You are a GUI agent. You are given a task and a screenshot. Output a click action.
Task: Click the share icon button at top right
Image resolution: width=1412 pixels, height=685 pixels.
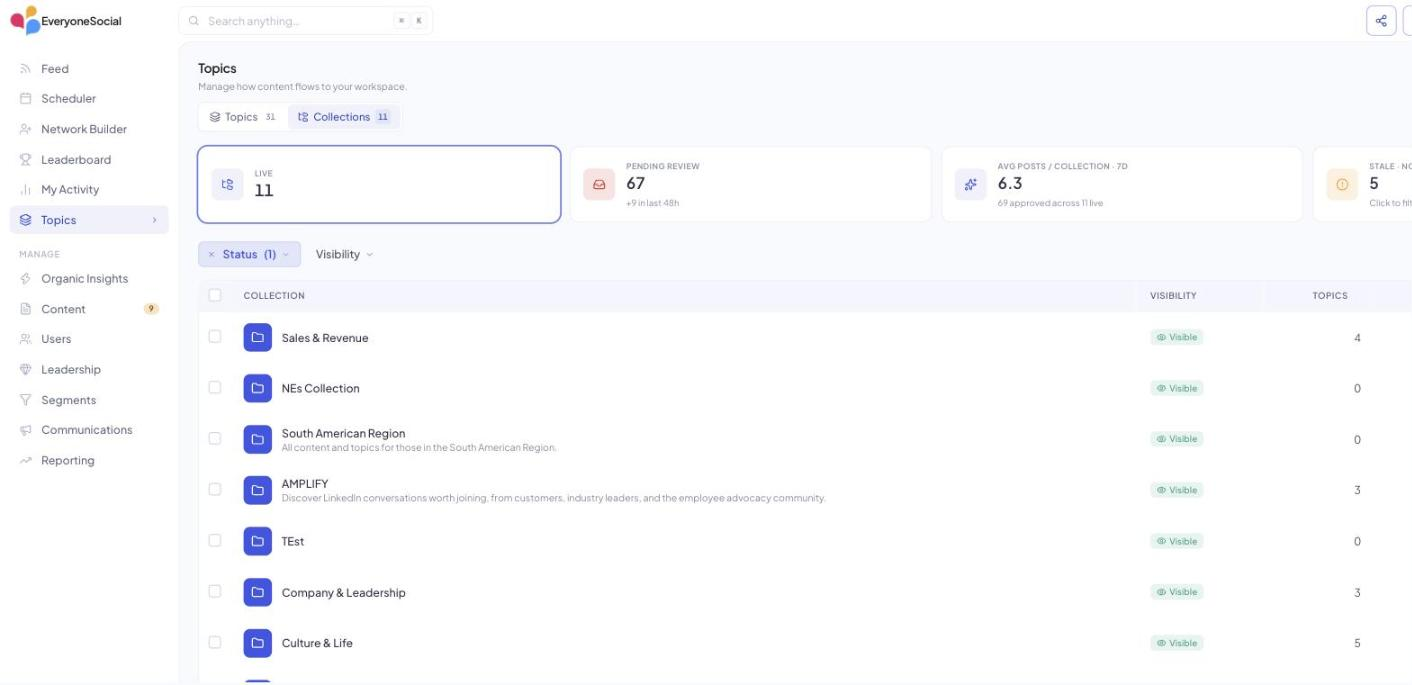pyautogui.click(x=1381, y=21)
